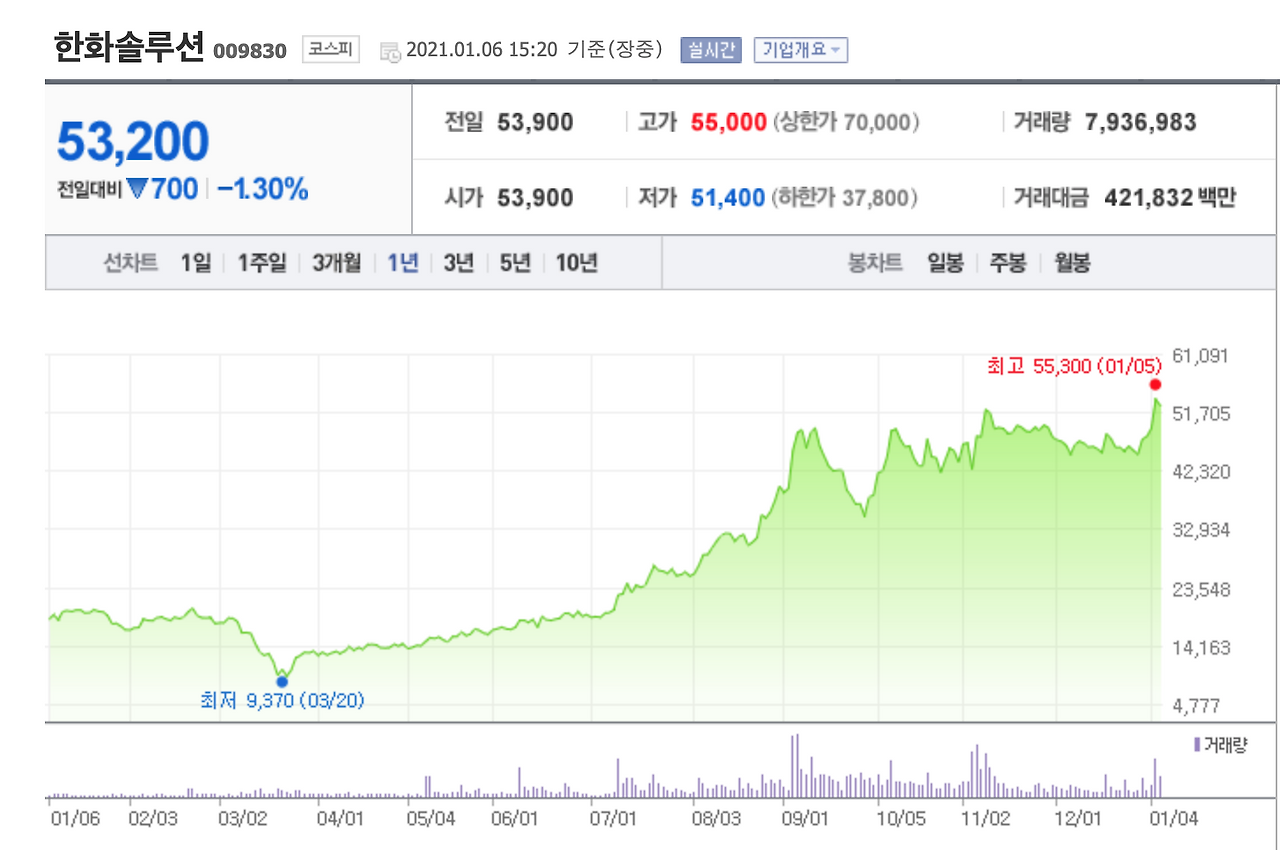The image size is (1280, 850).
Task: Select the 1년 chart range
Action: tap(403, 263)
